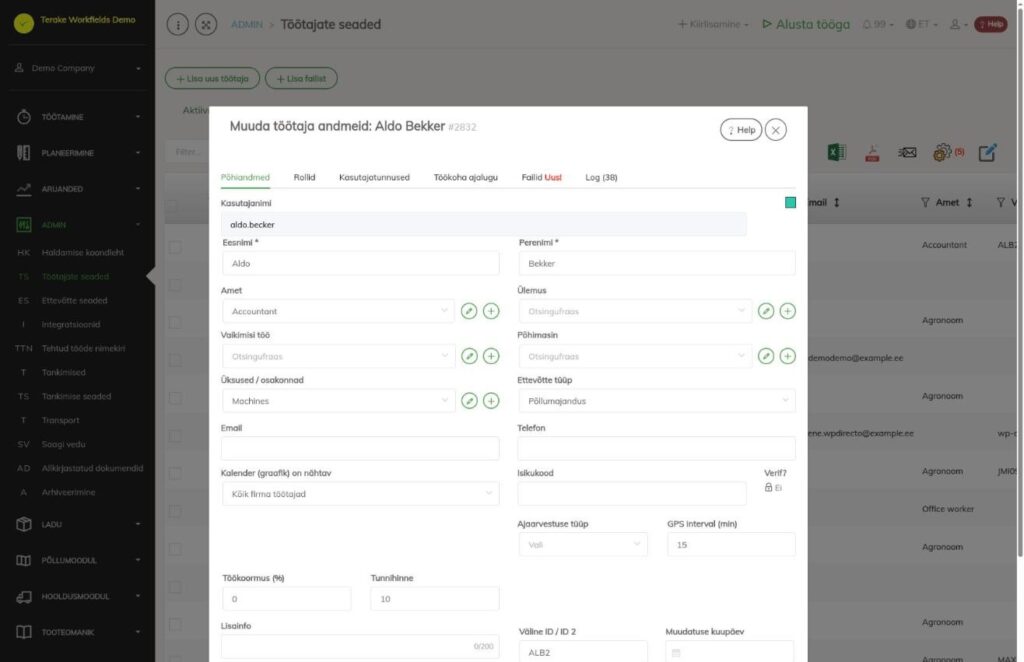The width and height of the screenshot is (1024, 662).
Task: Click the Help button in the dialog
Action: (741, 130)
